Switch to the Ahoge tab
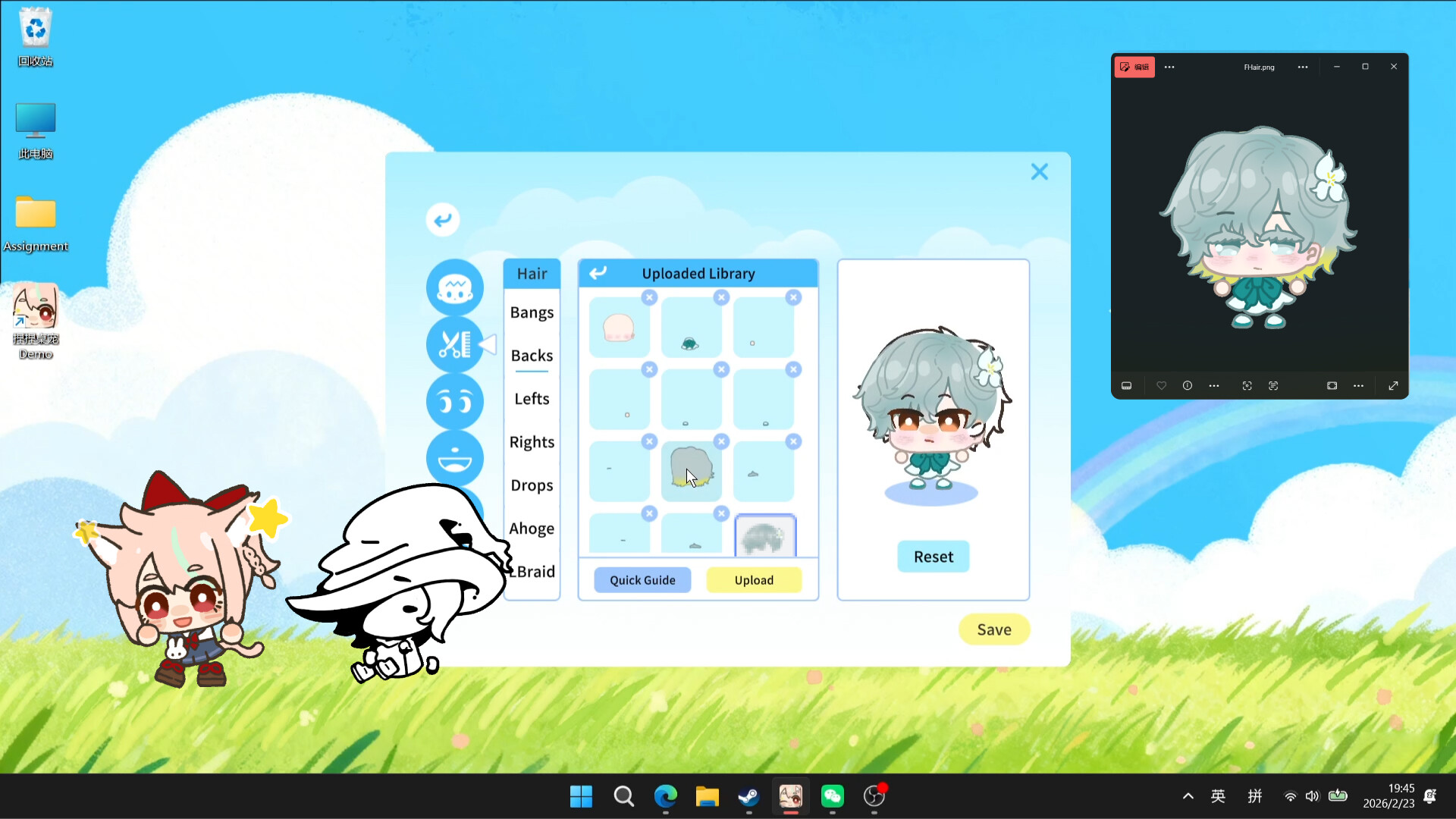Screen dimensions: 1456x819 click(x=532, y=528)
